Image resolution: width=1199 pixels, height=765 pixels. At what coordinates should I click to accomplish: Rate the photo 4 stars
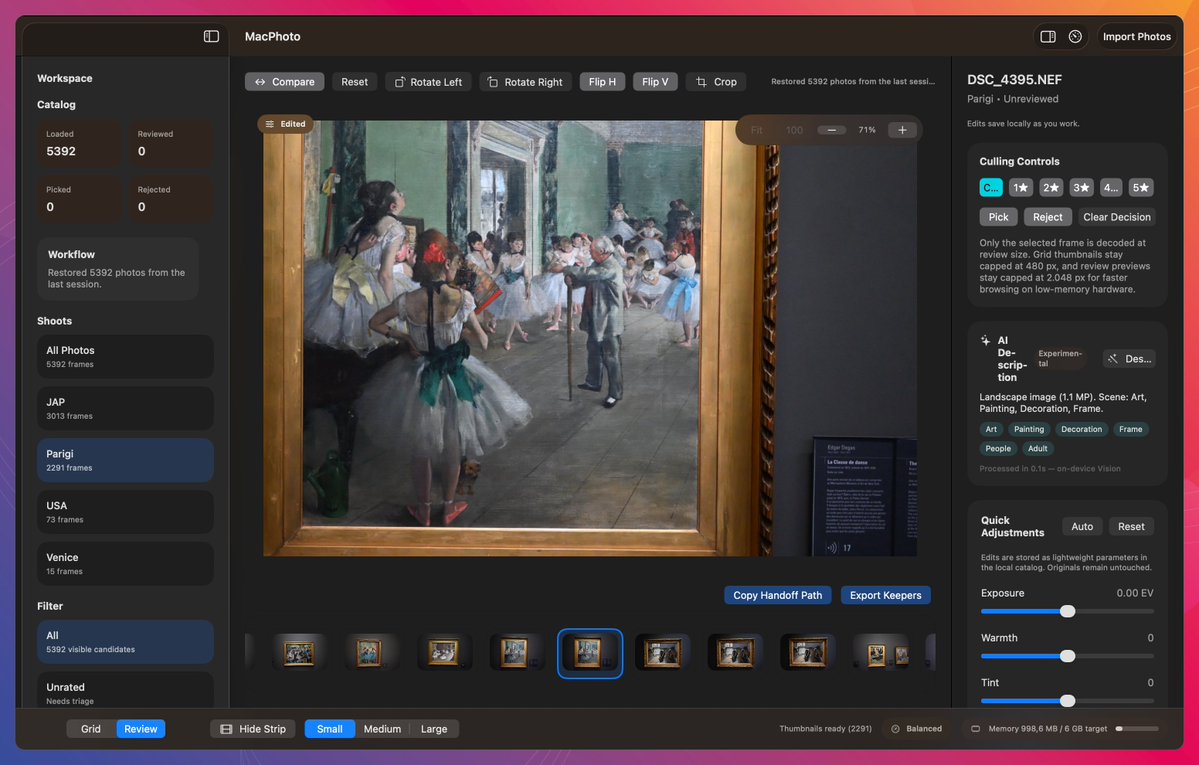click(1111, 187)
